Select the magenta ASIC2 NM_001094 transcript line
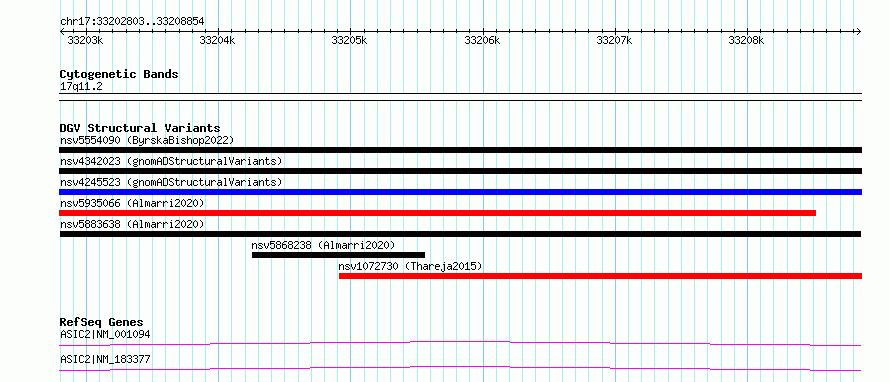Screen dimensions: 890x382 pos(460,343)
